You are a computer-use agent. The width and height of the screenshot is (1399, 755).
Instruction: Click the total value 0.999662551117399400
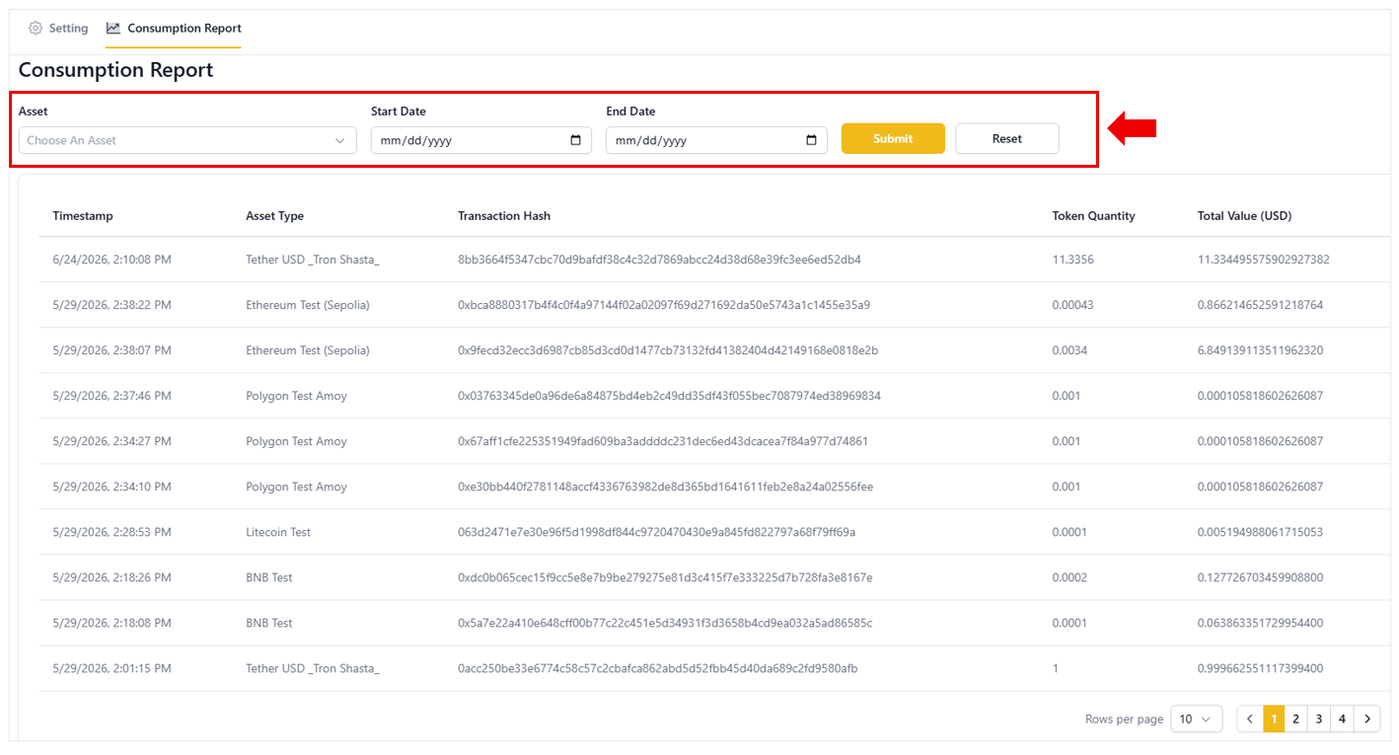pos(1261,668)
